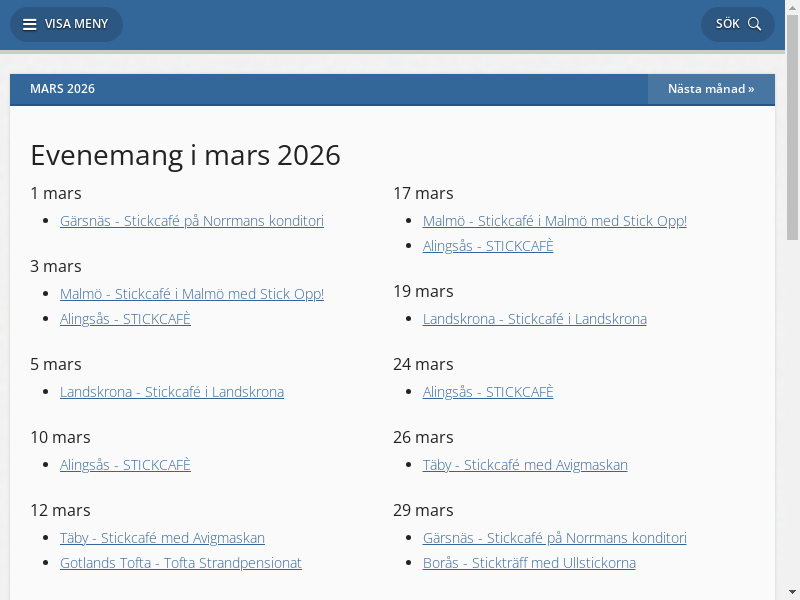Click the vertical scrollbar thumb

(x=792, y=130)
